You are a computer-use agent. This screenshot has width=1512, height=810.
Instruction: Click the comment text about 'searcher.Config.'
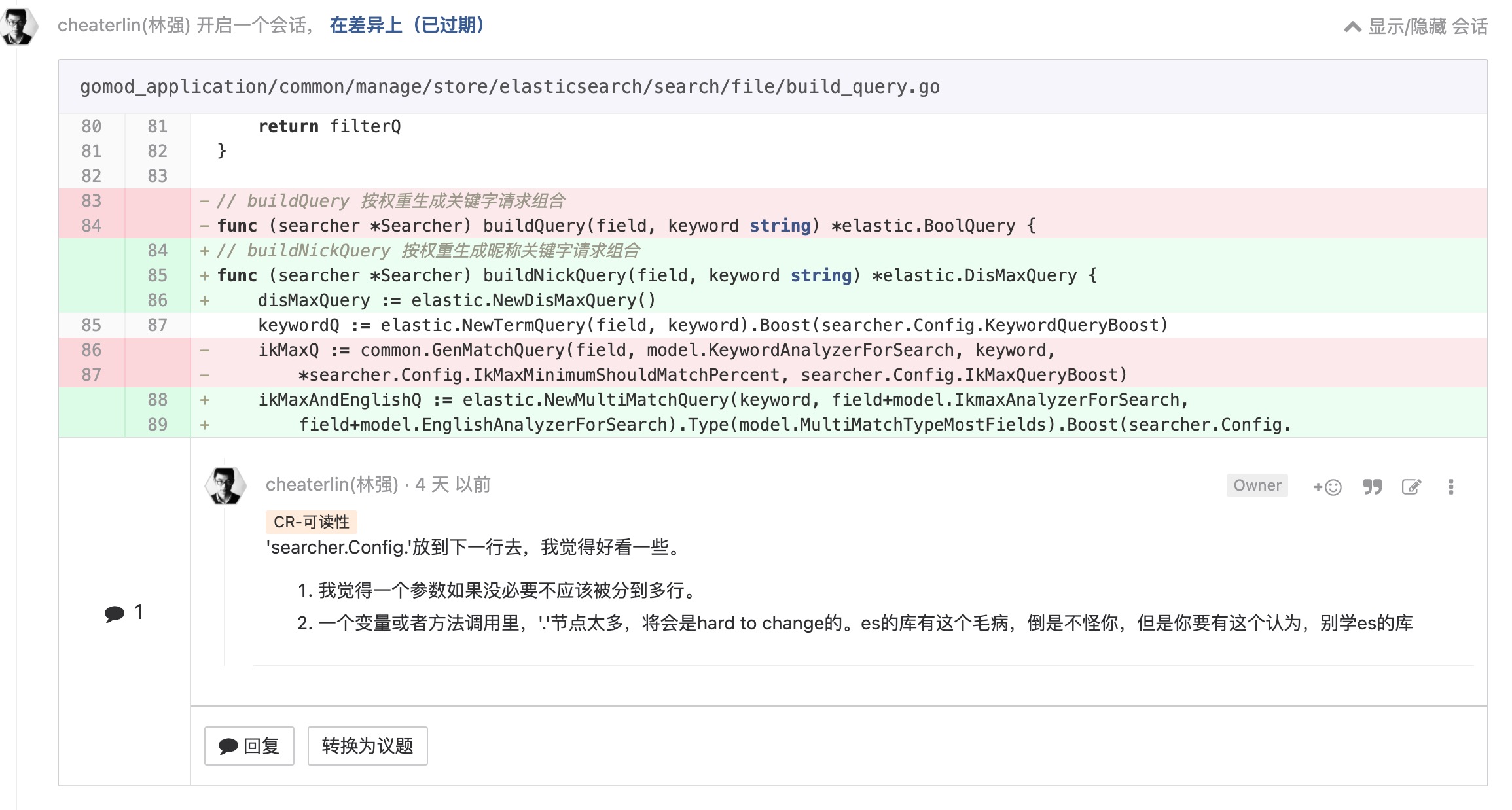coord(476,547)
